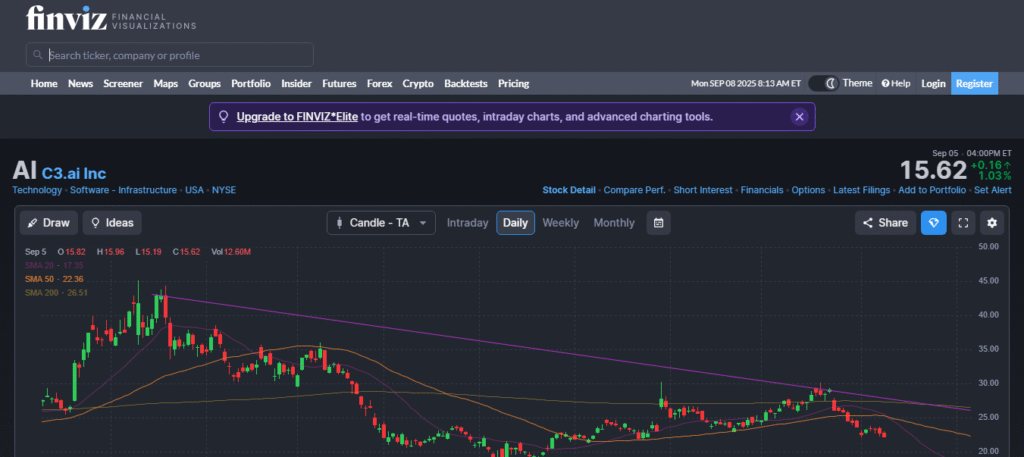
Task: Click the Register button
Action: pos(974,84)
